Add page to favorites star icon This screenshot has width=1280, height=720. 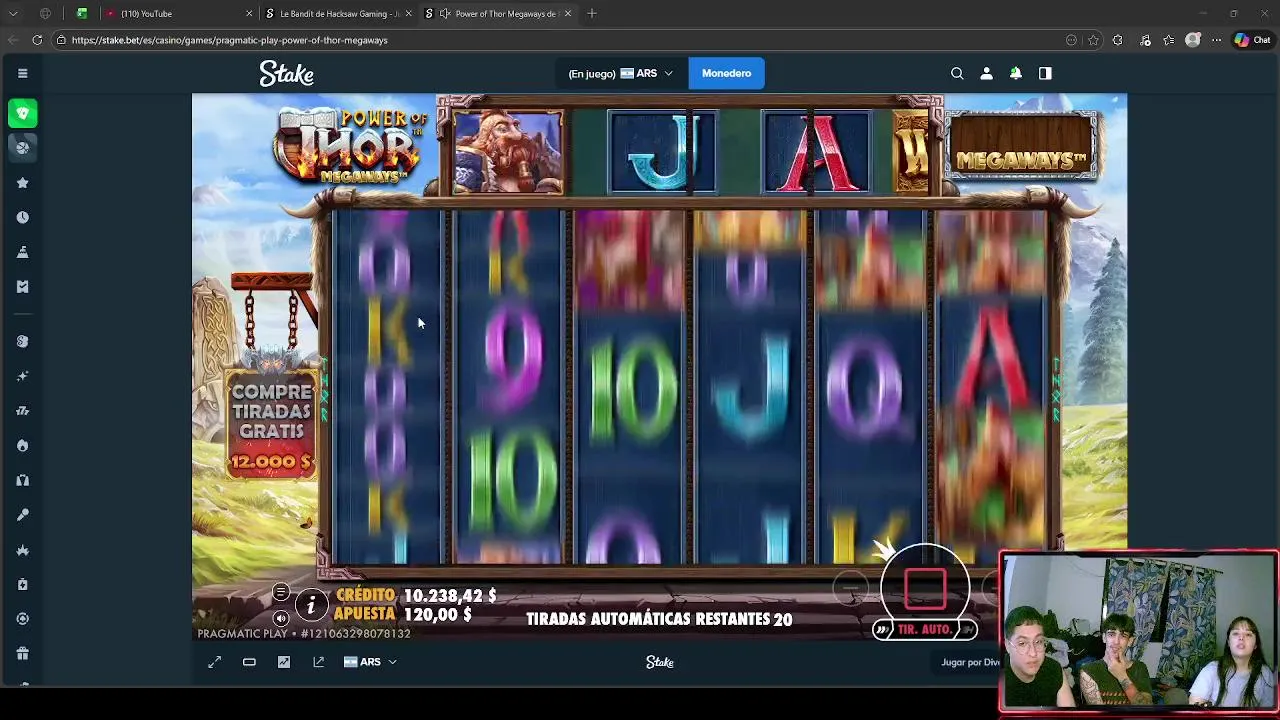1094,40
